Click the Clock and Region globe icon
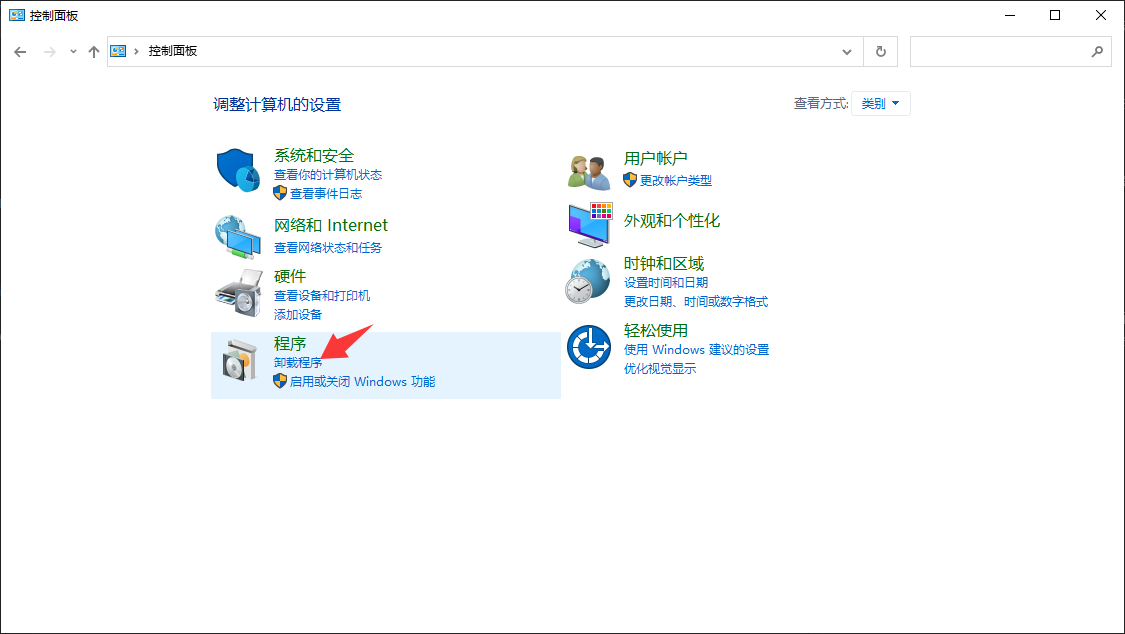 (x=589, y=281)
